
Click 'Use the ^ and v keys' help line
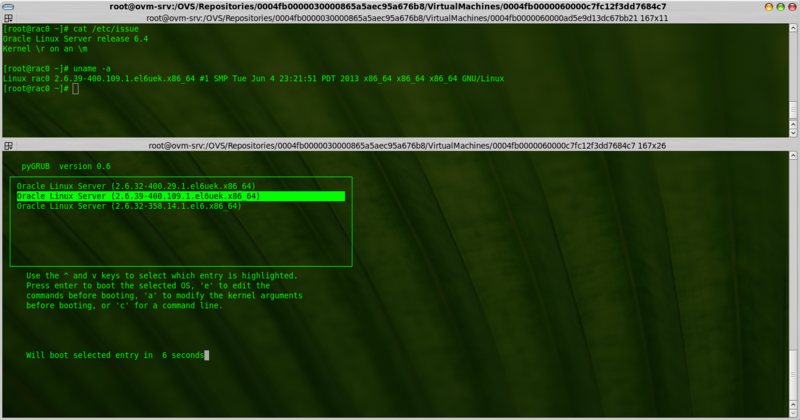tap(162, 276)
